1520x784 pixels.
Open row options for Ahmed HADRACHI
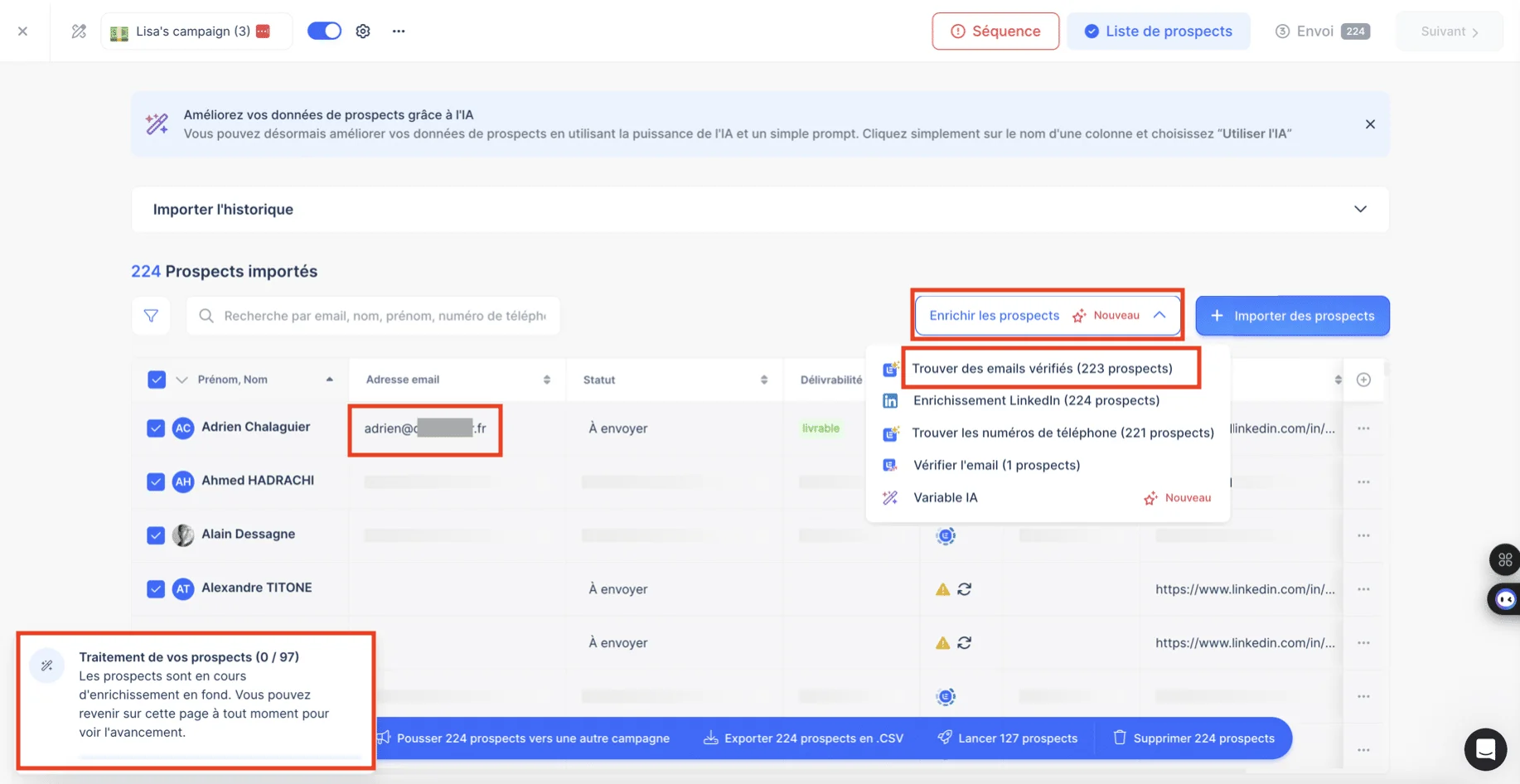point(1363,482)
